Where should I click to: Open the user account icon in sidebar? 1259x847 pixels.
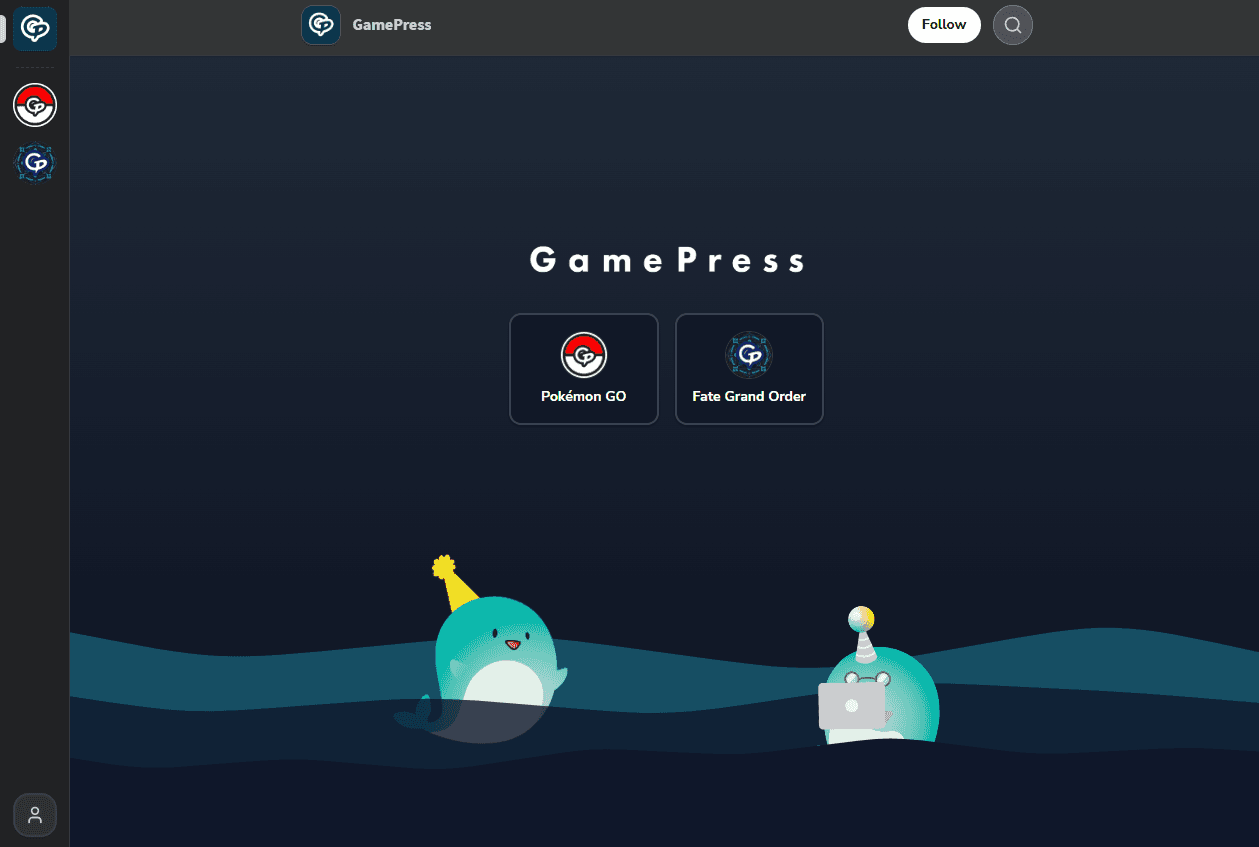[35, 815]
